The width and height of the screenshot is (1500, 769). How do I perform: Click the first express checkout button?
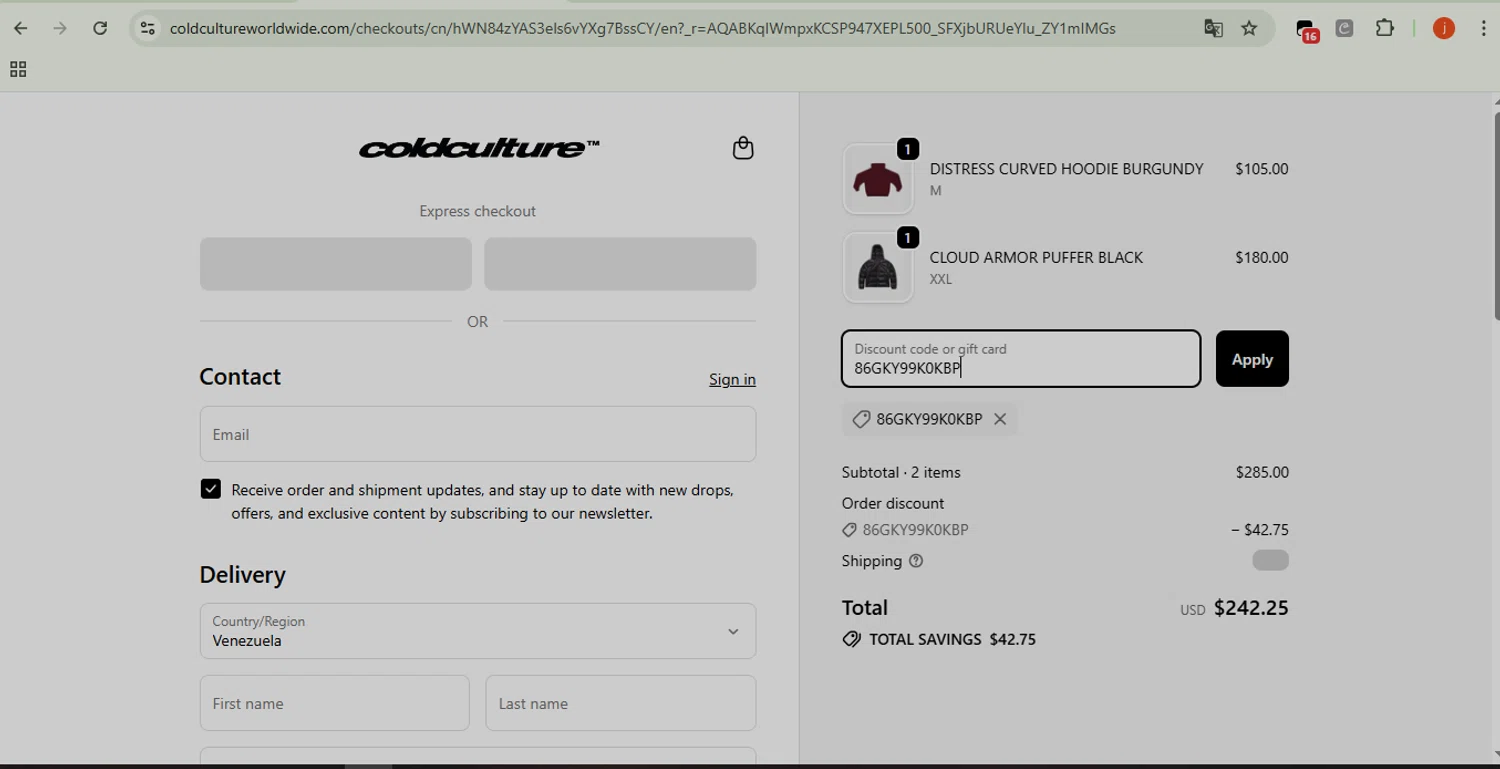point(336,264)
